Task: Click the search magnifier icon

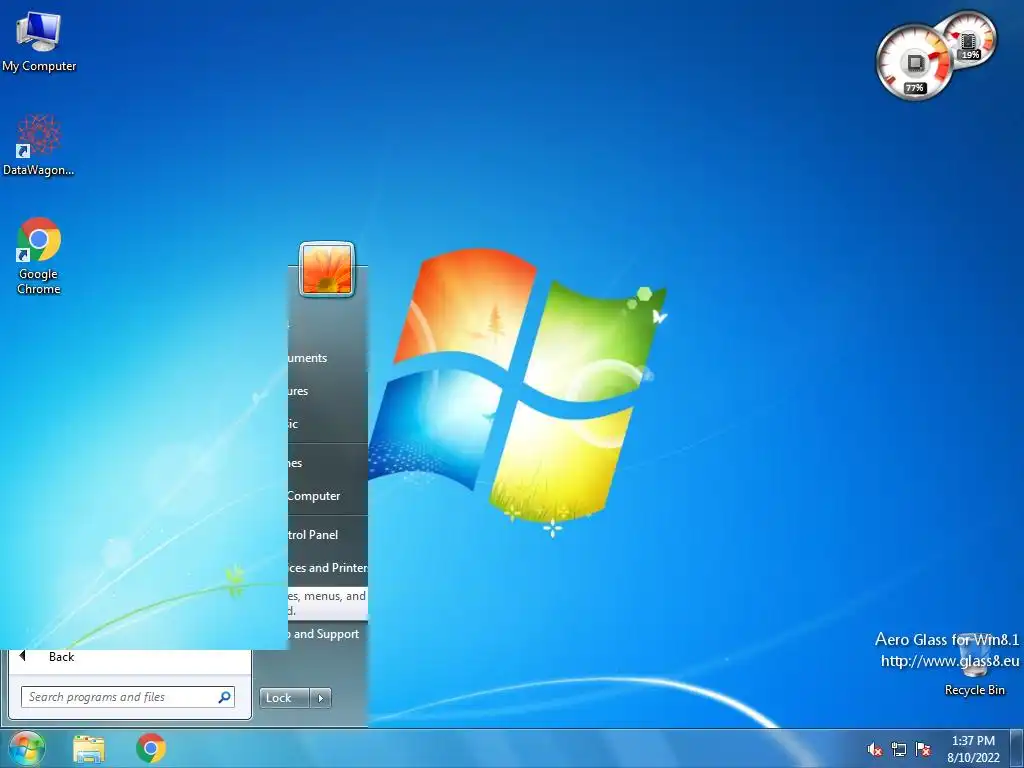Action: 224,697
